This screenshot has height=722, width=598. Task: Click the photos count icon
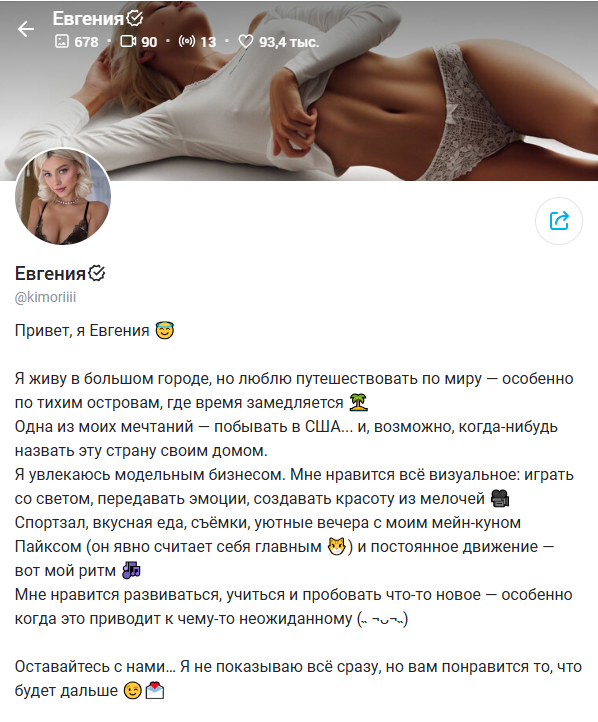(61, 41)
